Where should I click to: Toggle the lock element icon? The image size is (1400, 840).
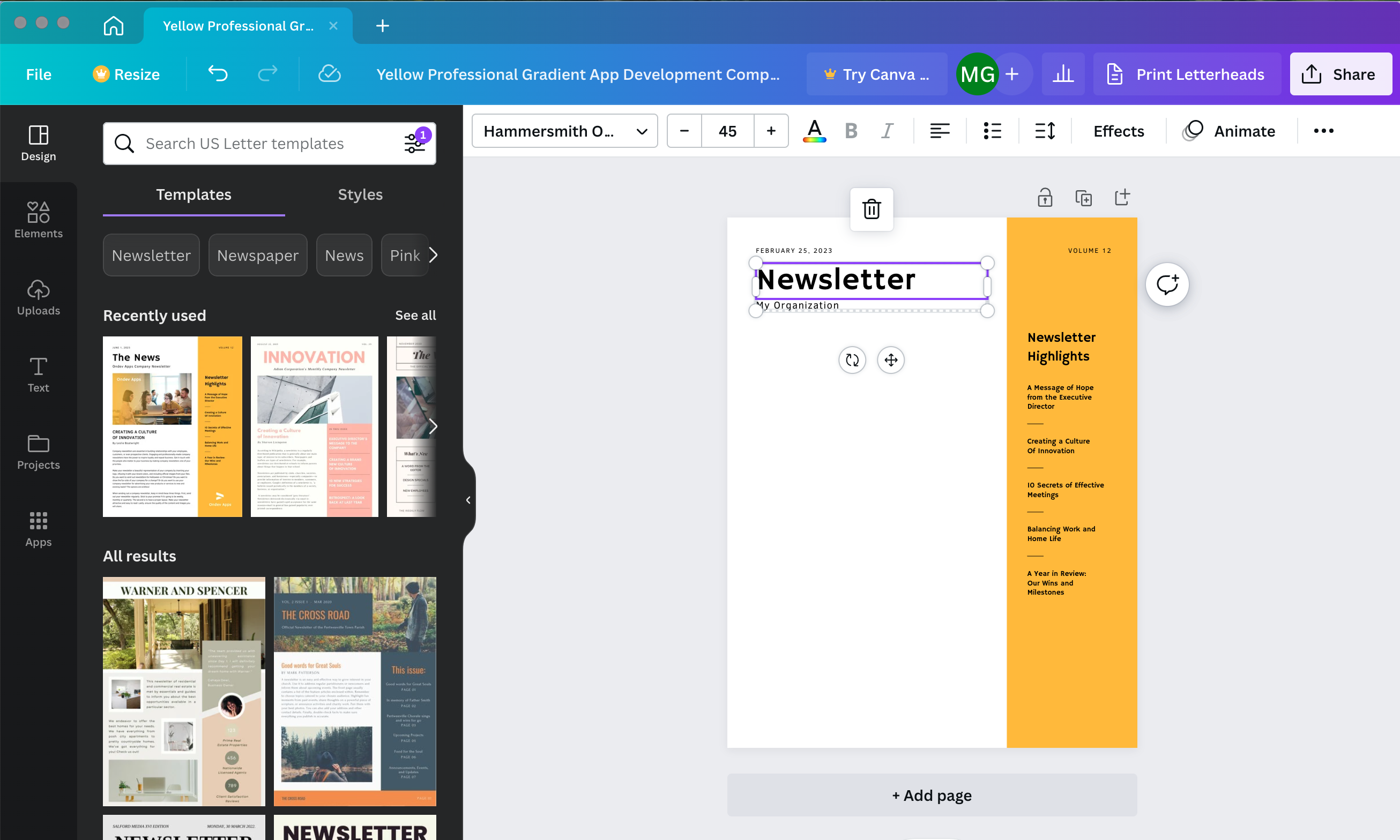click(x=1044, y=198)
